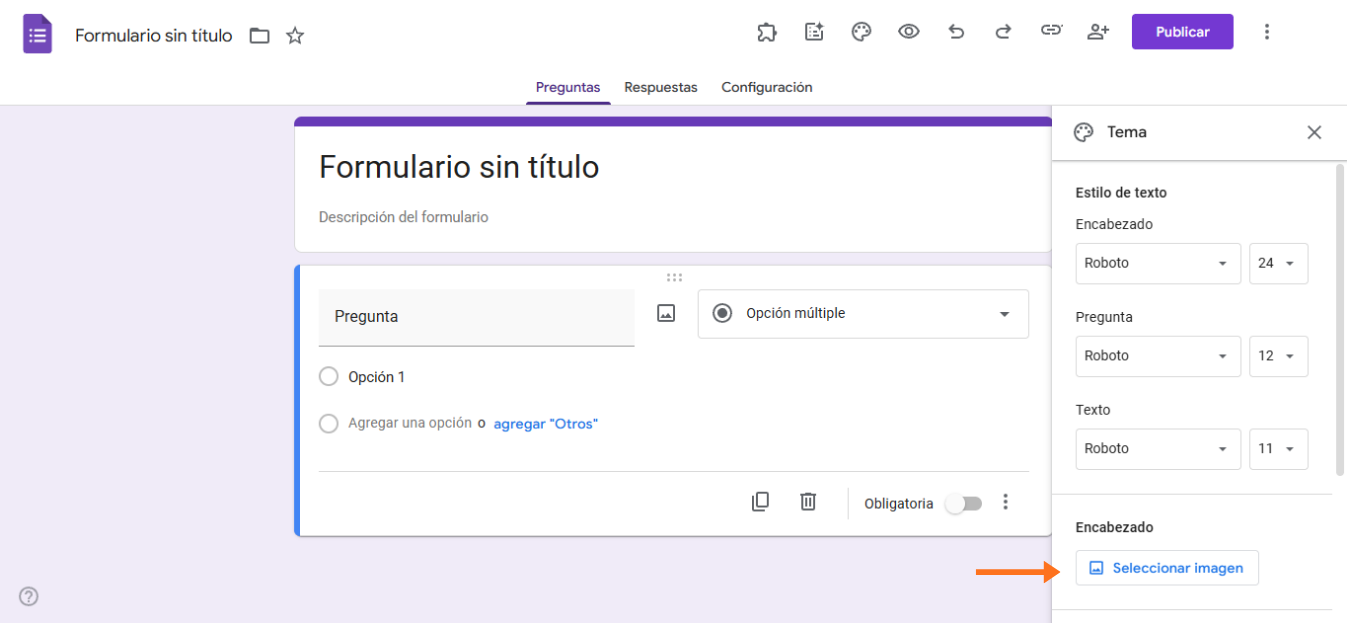Select the Opción 1 radio button
Screen dimensions: 1347x623
[328, 376]
